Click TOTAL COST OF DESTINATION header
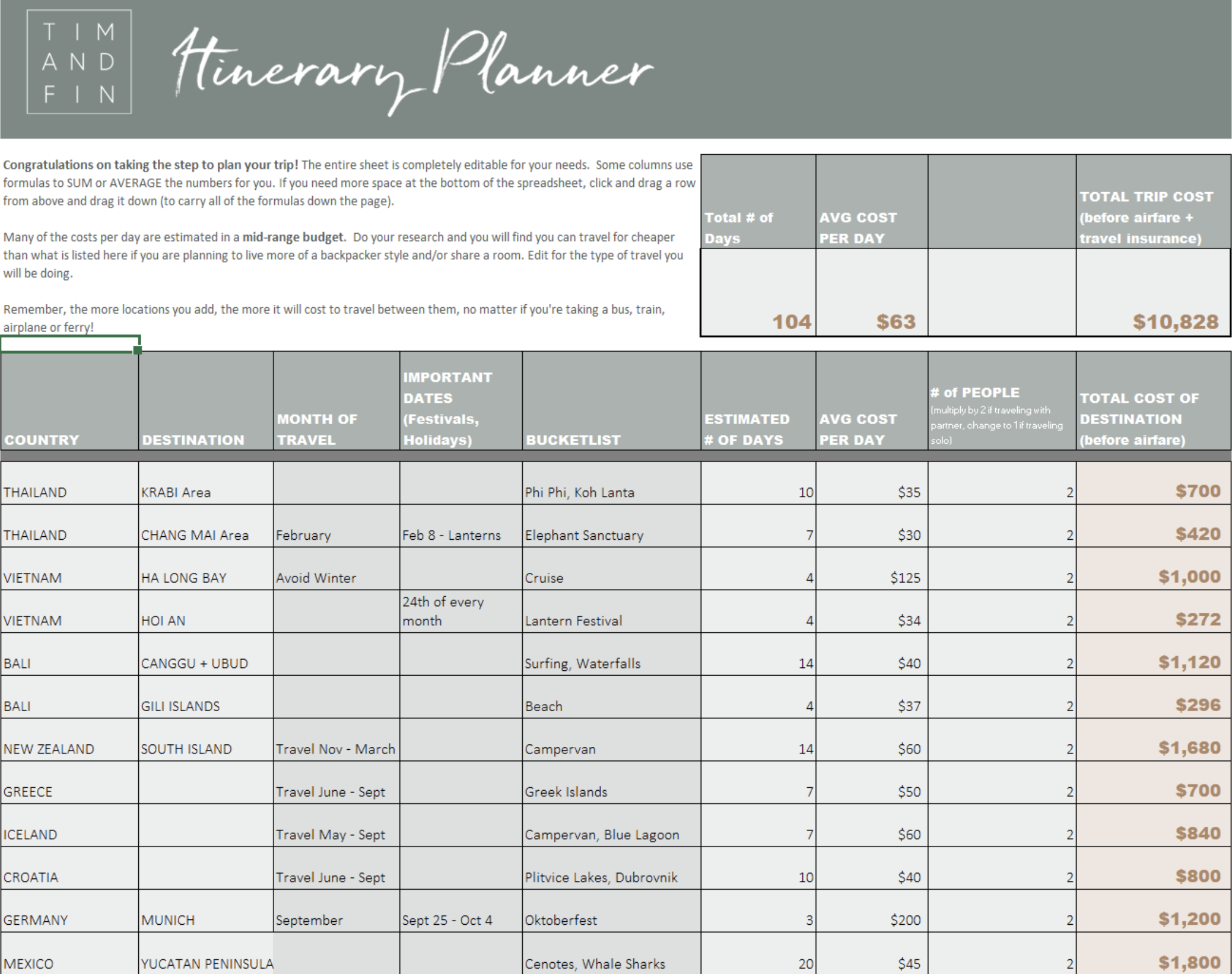Image resolution: width=1232 pixels, height=974 pixels. pos(1154,401)
